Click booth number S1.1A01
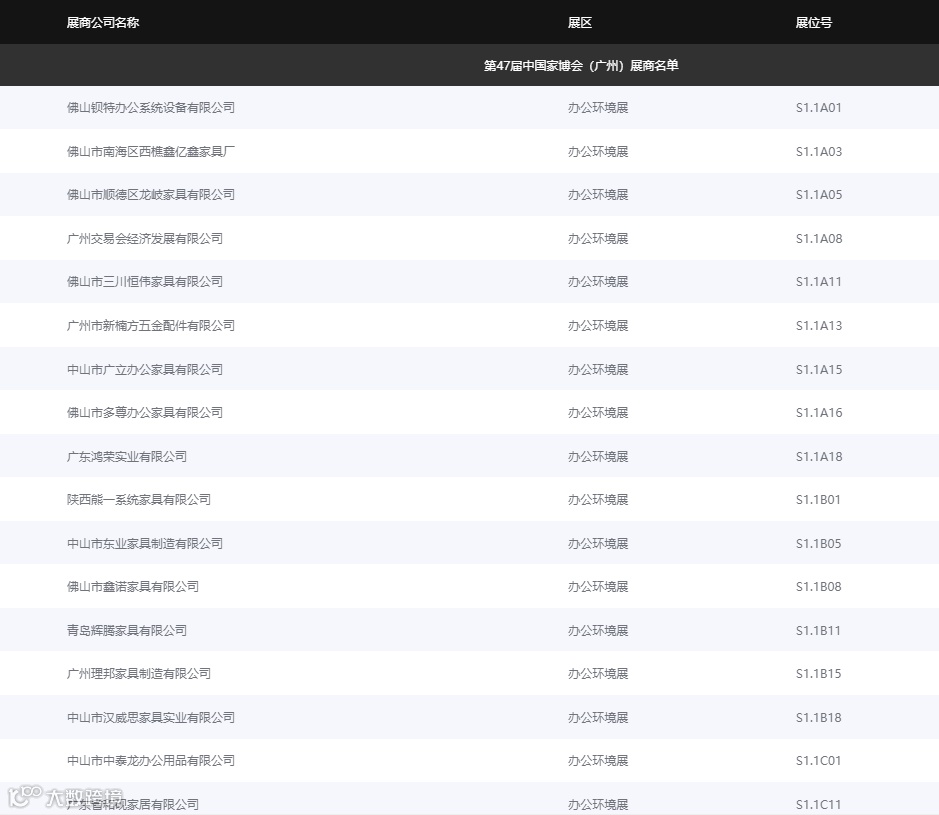939x815 pixels. [819, 108]
